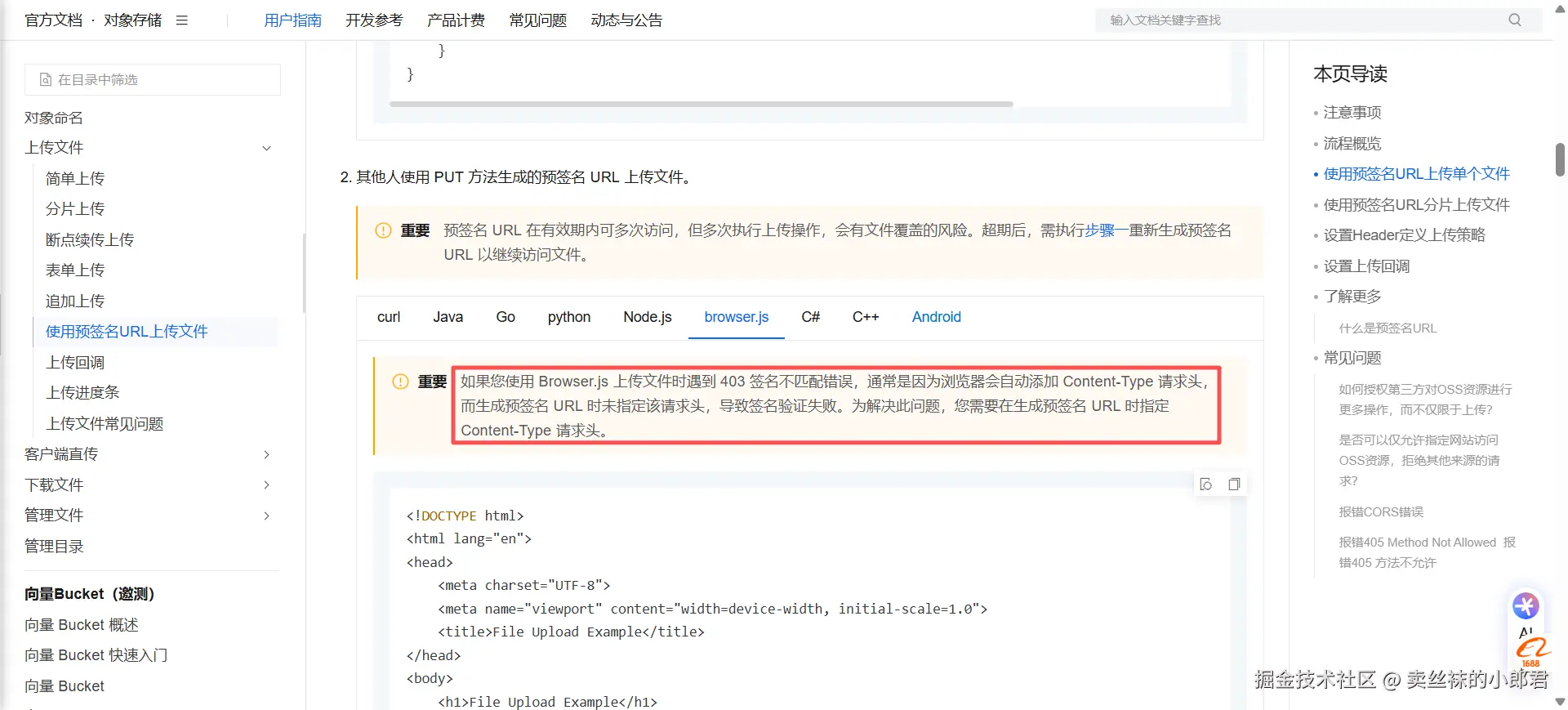Jump to 设置Header定义上传策略 section
1568x710 pixels.
[1404, 235]
